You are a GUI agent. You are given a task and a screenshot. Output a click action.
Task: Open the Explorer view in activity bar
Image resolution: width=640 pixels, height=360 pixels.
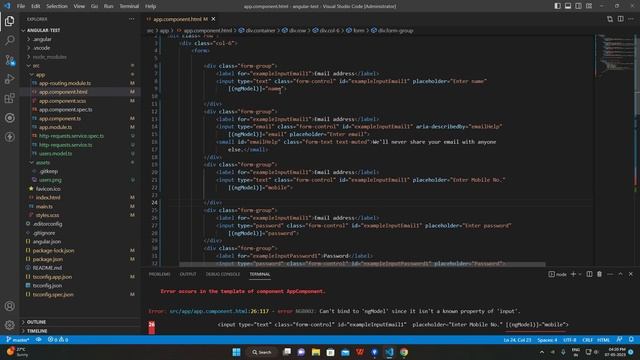click(9, 21)
